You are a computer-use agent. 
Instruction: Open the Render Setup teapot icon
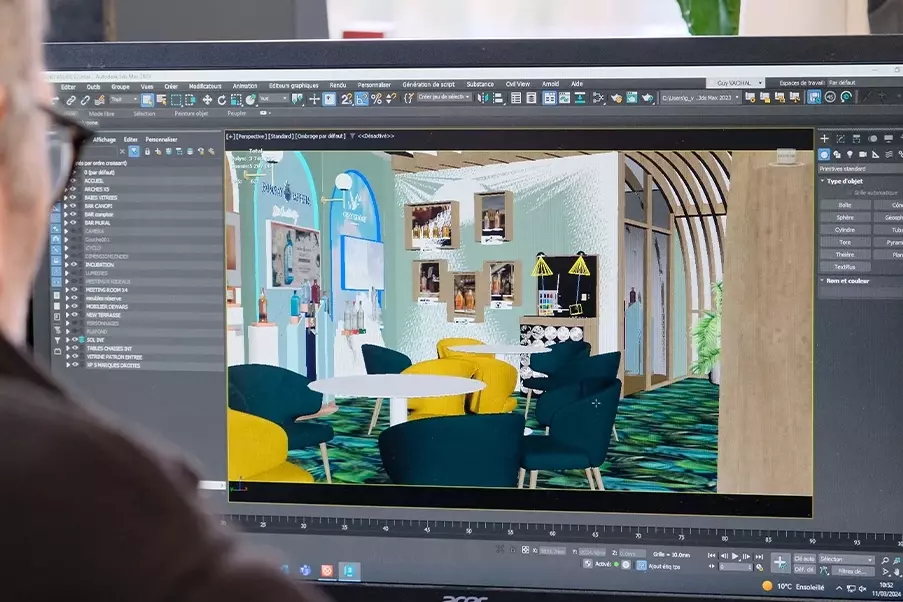[x=616, y=98]
